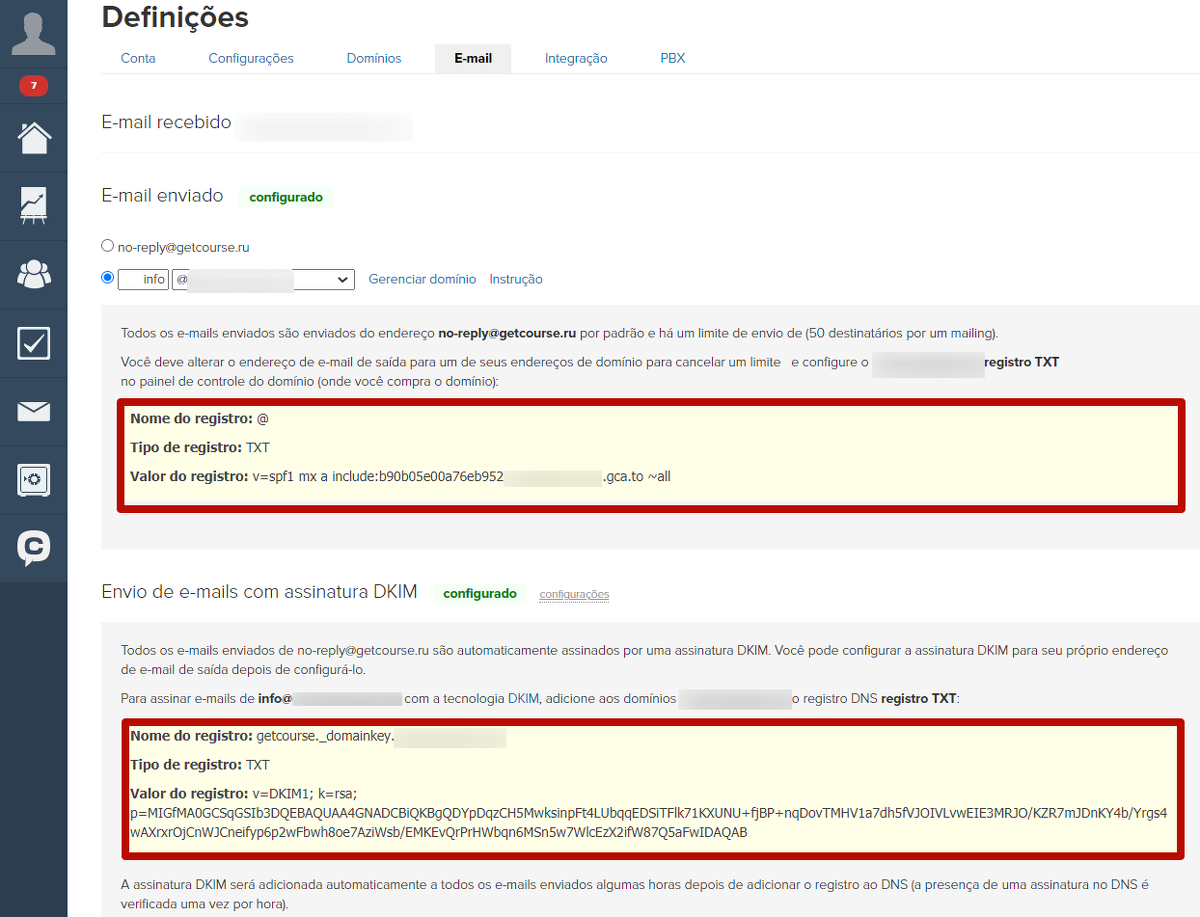This screenshot has height=917, width=1200.
Task: Open the Integração tab
Action: [576, 58]
